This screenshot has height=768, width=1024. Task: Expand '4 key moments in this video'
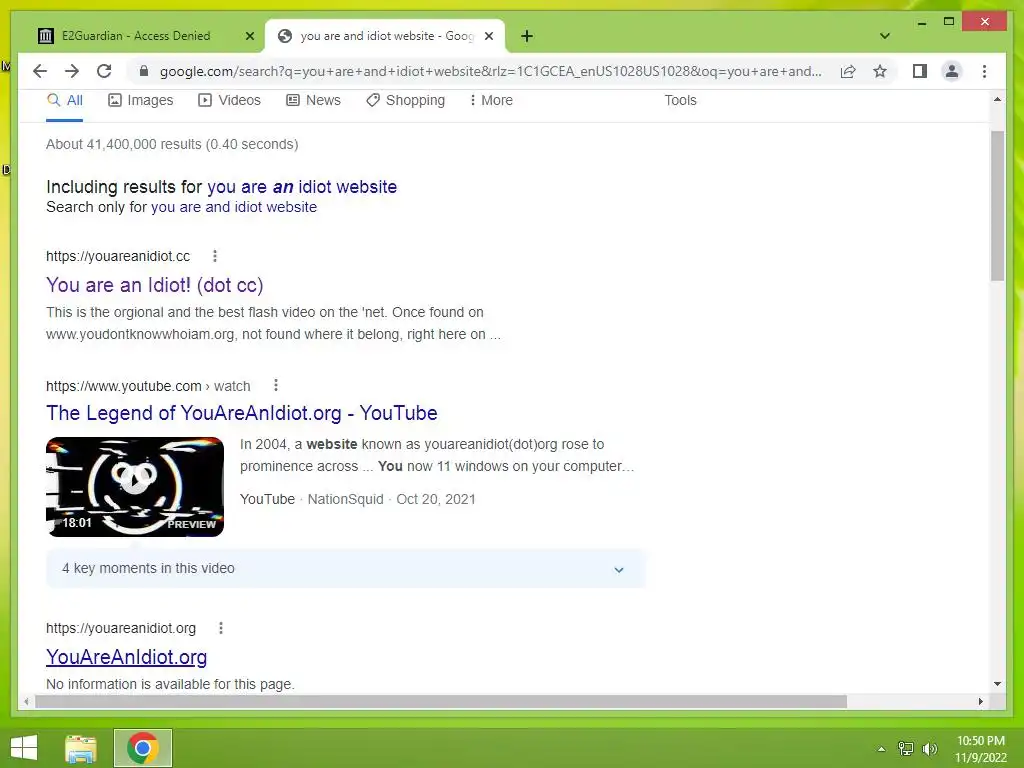point(345,569)
